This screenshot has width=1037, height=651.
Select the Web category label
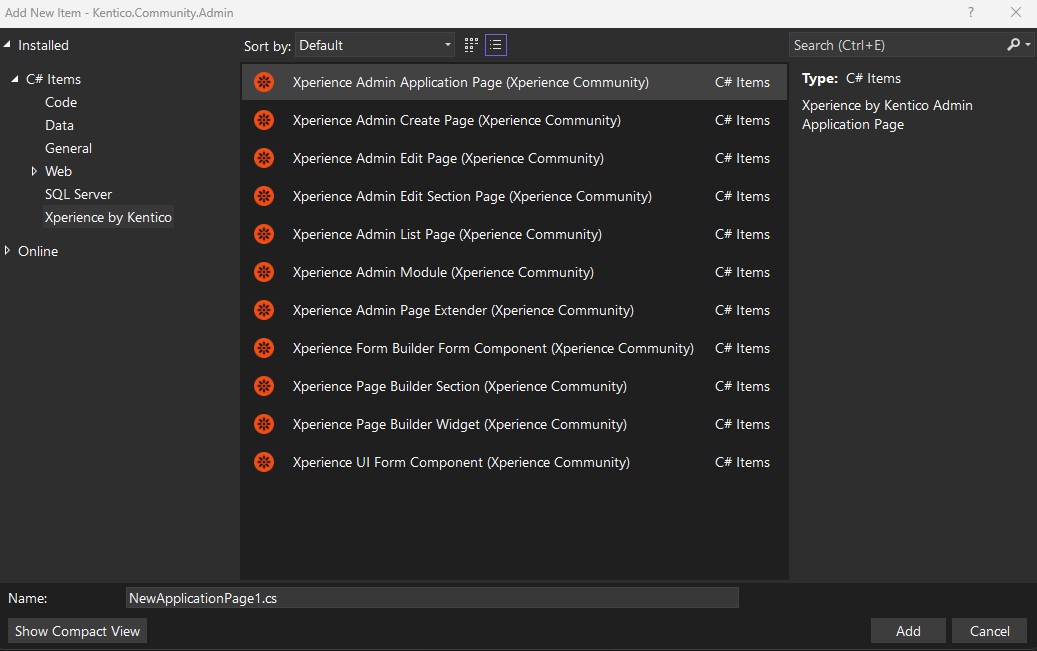pyautogui.click(x=58, y=171)
